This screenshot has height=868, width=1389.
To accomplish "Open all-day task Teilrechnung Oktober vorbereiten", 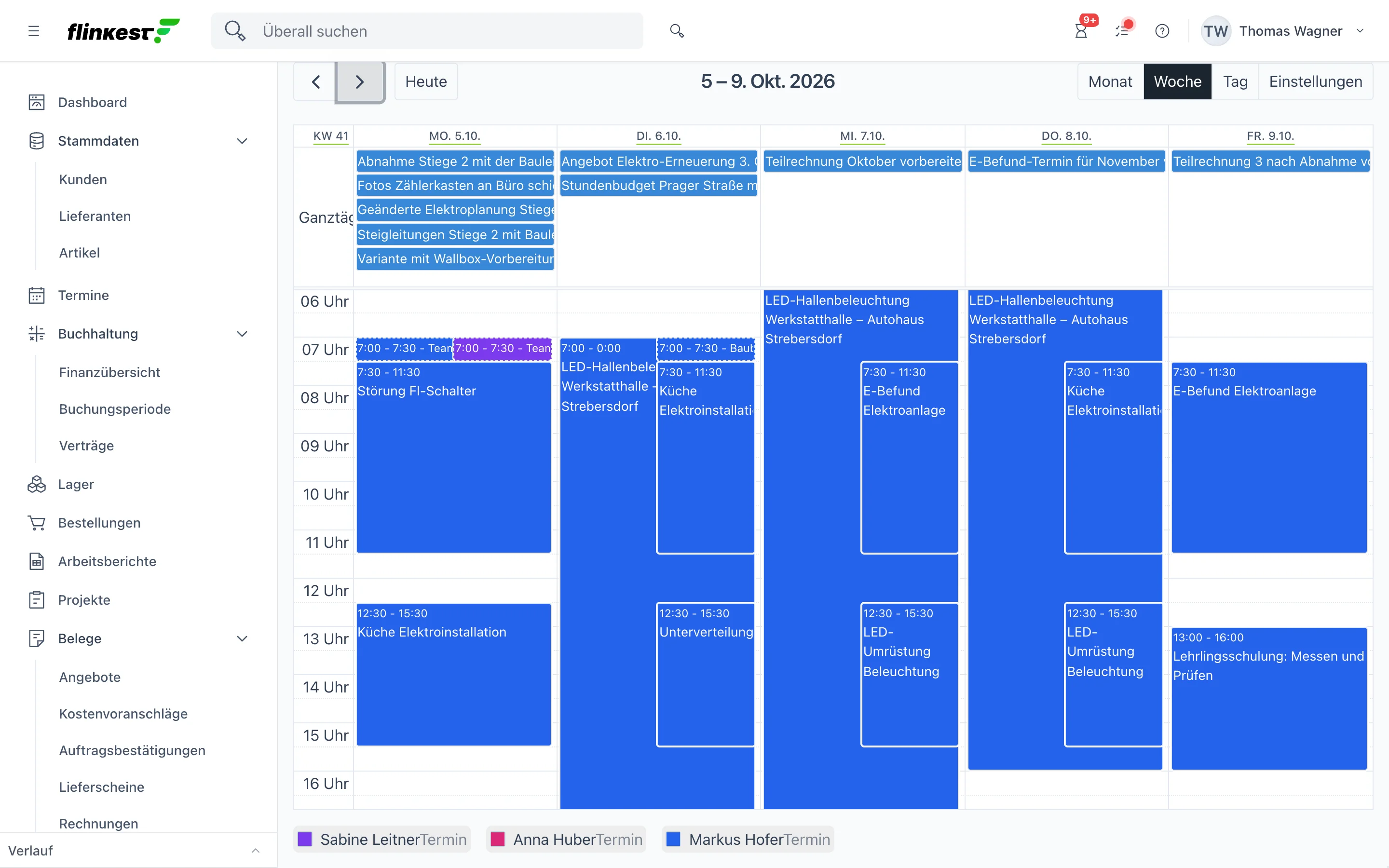I will 862,162.
